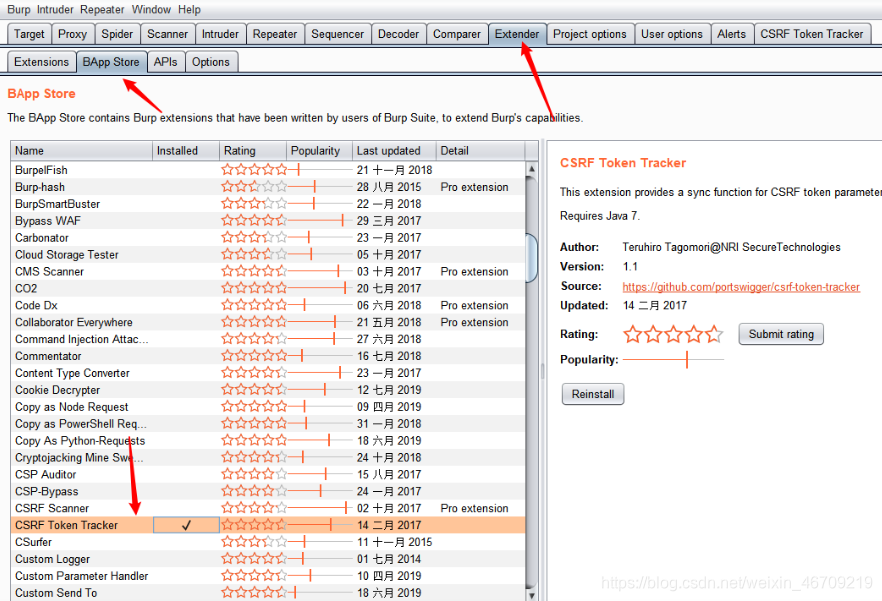
Task: Select the BurpSmartBuster extension row
Action: tap(268, 204)
